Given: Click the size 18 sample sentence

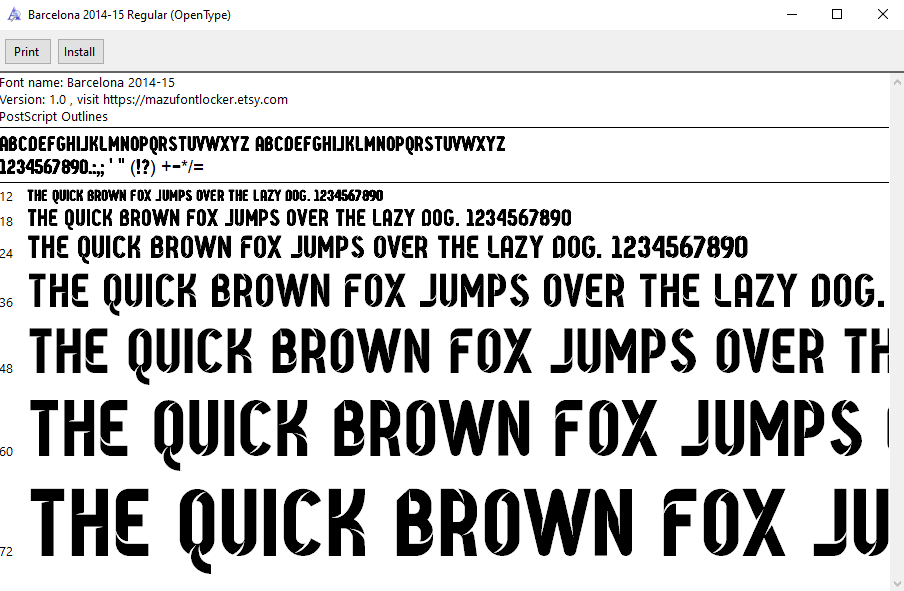Looking at the screenshot, I should [300, 218].
